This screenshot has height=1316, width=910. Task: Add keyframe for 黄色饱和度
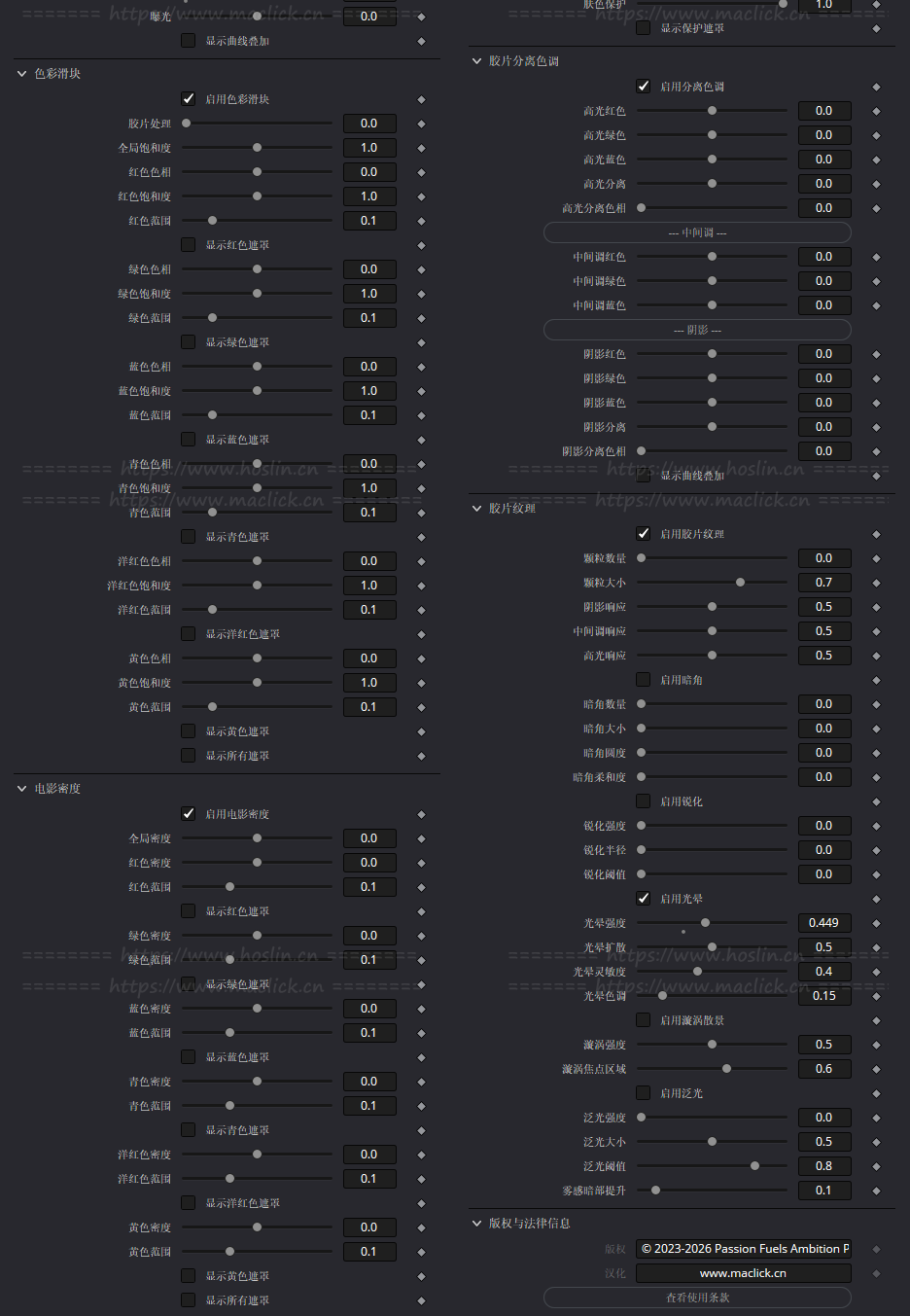point(421,683)
